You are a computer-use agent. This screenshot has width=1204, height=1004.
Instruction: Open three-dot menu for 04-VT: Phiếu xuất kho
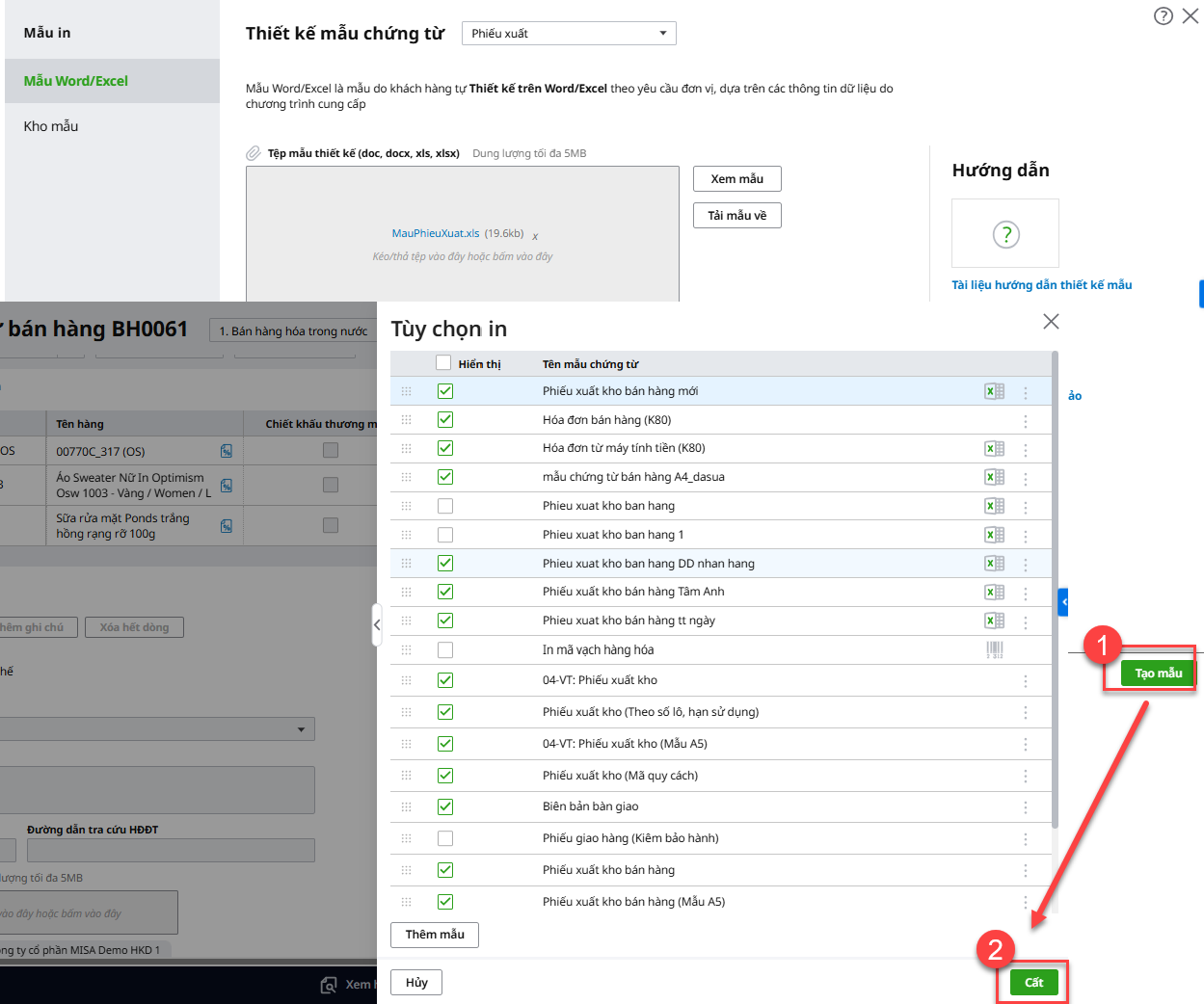1025,681
